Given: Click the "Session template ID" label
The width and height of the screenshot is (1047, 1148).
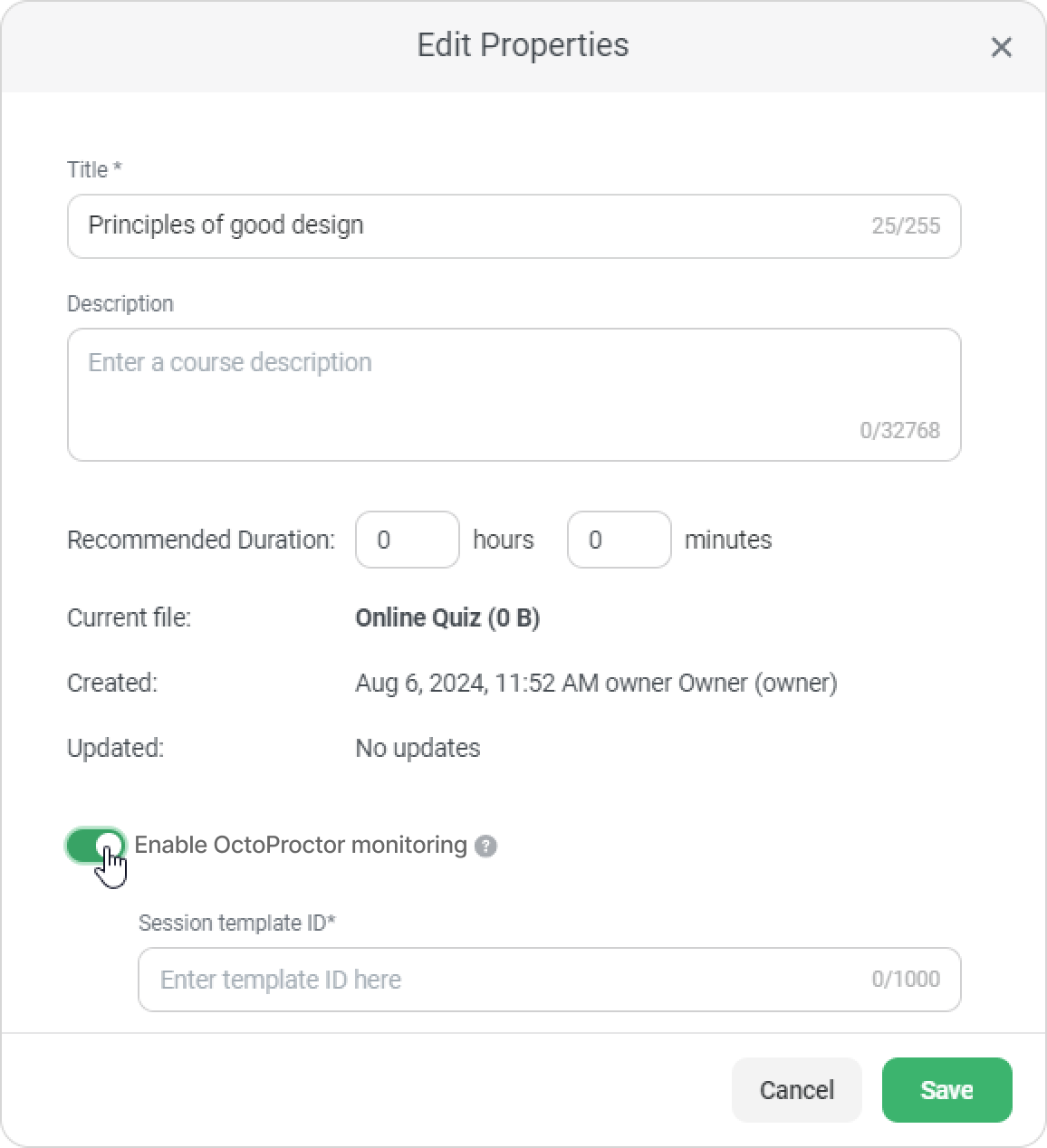Looking at the screenshot, I should click(x=237, y=923).
